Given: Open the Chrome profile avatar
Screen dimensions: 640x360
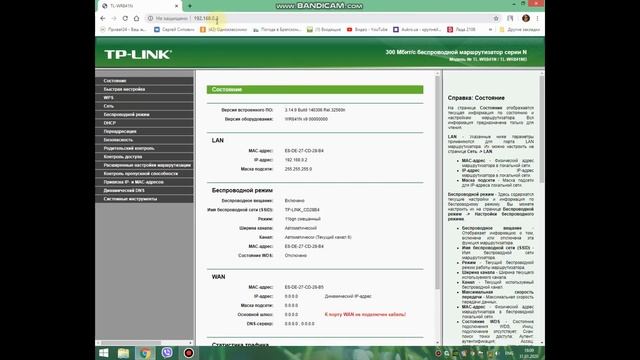Looking at the screenshot, I should point(526,18).
